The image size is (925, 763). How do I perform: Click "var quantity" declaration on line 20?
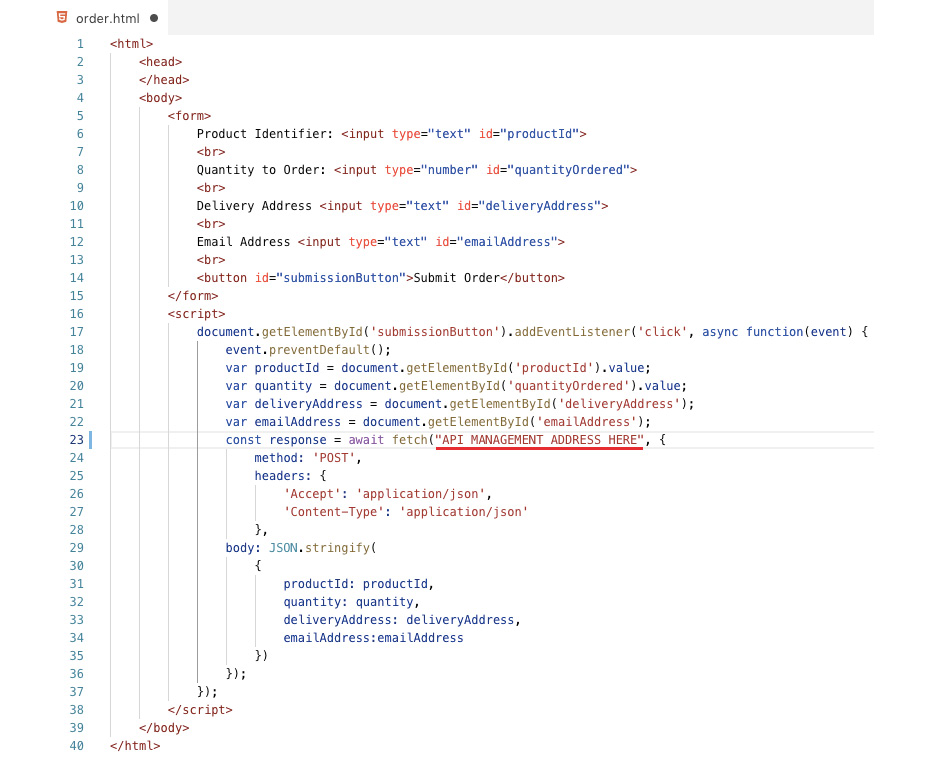click(268, 386)
